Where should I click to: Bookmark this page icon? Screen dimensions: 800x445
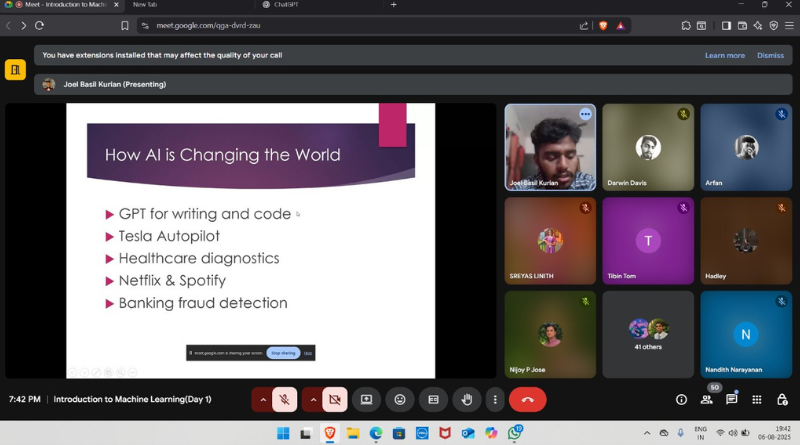(x=124, y=26)
